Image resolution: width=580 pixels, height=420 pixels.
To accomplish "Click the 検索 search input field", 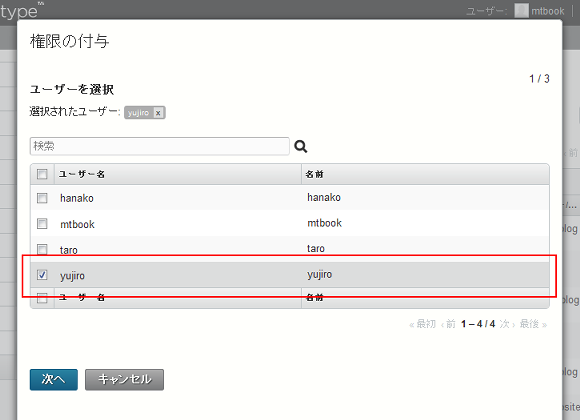I will 159,146.
